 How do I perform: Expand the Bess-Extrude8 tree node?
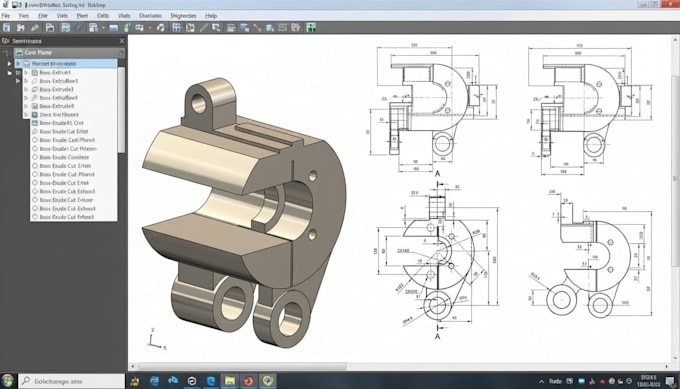point(26,106)
